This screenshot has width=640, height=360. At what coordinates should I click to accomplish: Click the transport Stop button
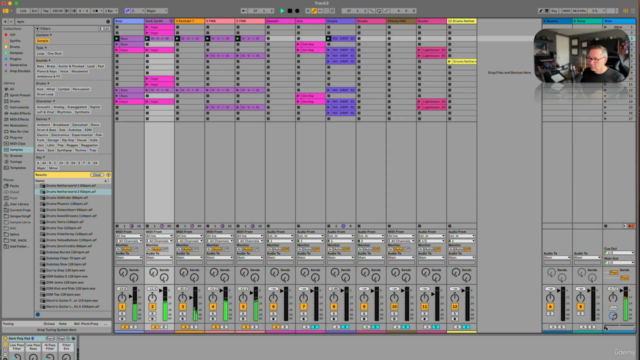[x=290, y=11]
